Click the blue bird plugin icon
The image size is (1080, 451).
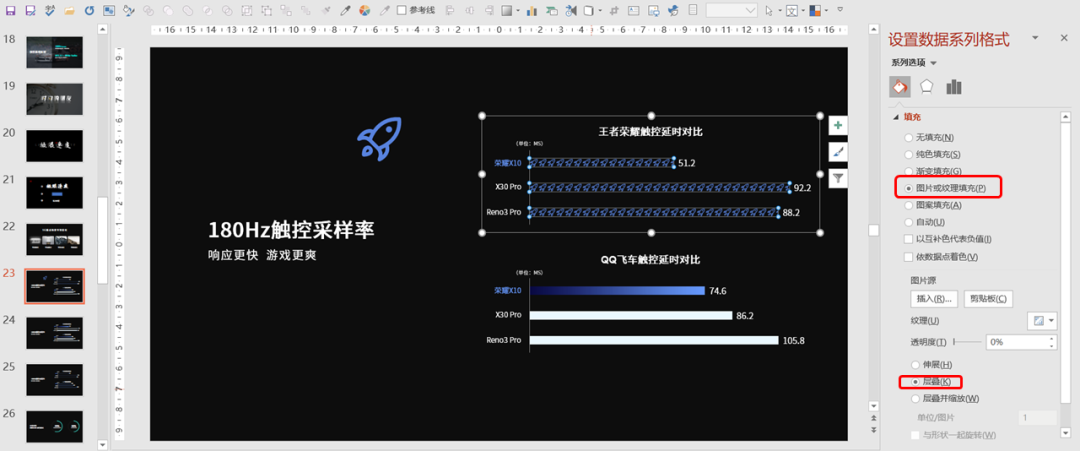[x=673, y=10]
